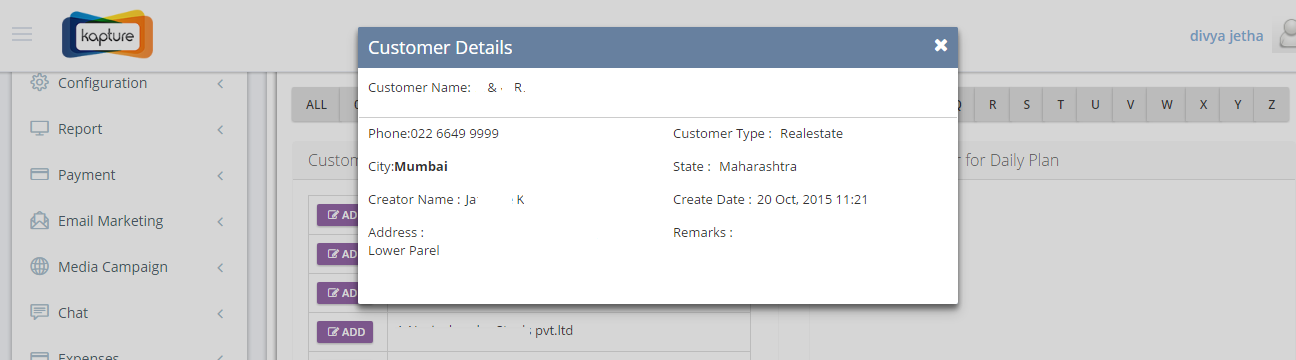This screenshot has width=1296, height=360.
Task: Click the ADD button beside pvt.ltd
Action: 345,331
